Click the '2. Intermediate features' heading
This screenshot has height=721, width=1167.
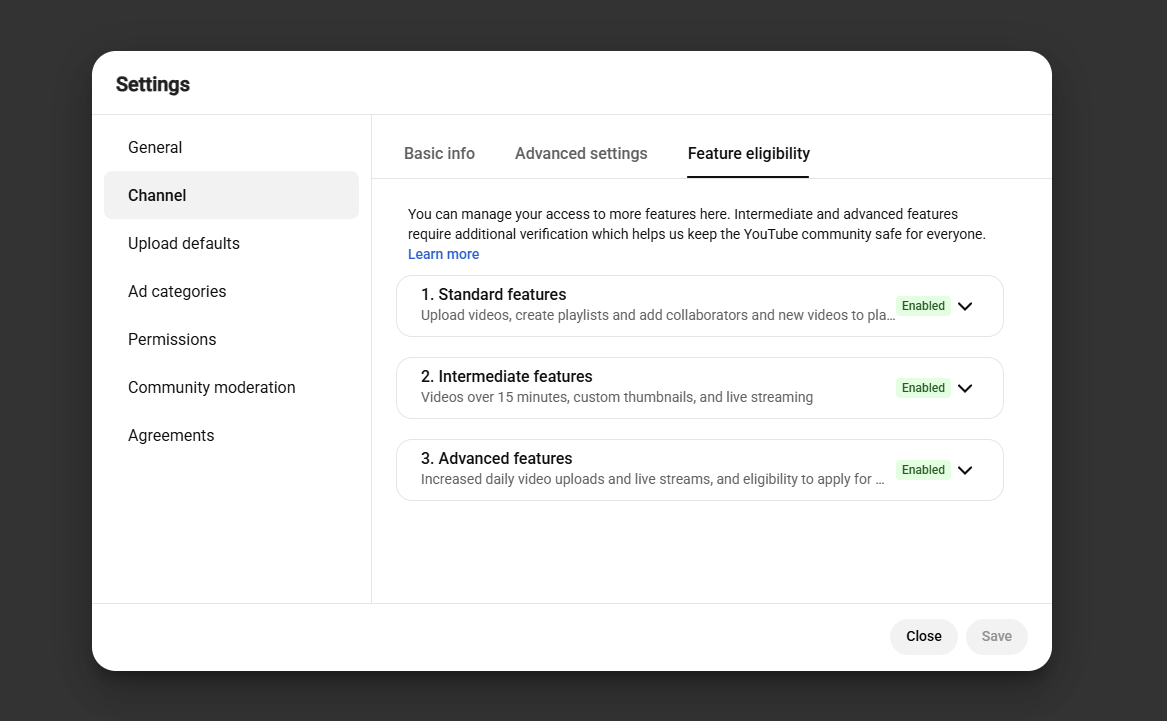tap(507, 376)
